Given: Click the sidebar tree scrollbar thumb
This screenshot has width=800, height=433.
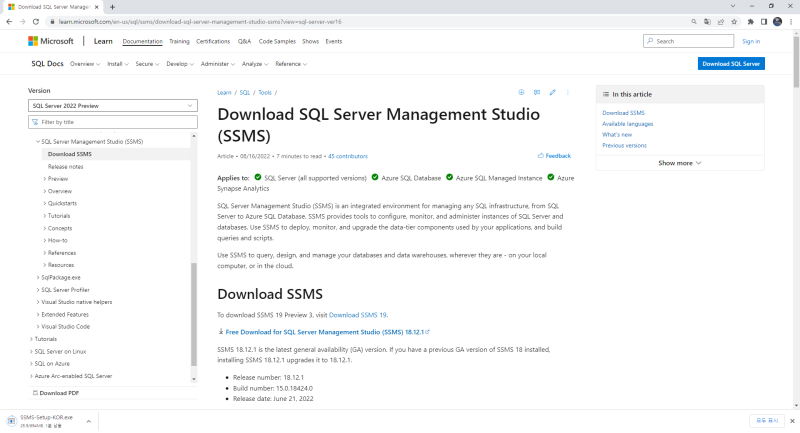Looking at the screenshot, I should (193, 315).
